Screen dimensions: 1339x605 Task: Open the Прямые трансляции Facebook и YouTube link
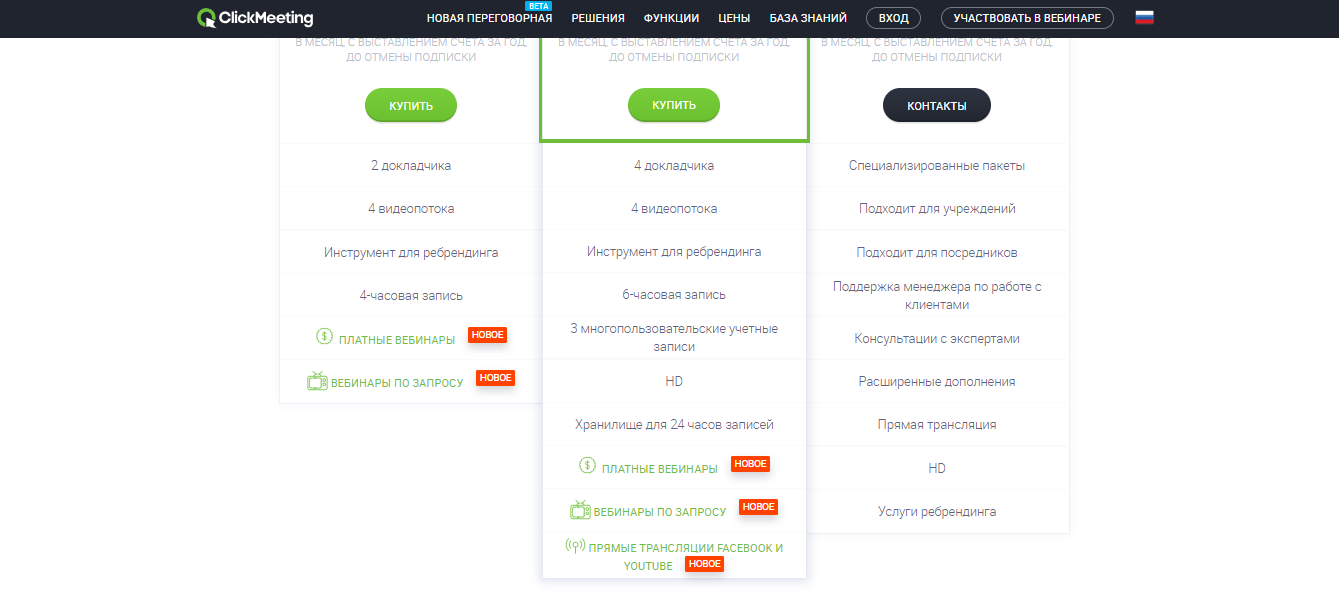click(x=685, y=548)
